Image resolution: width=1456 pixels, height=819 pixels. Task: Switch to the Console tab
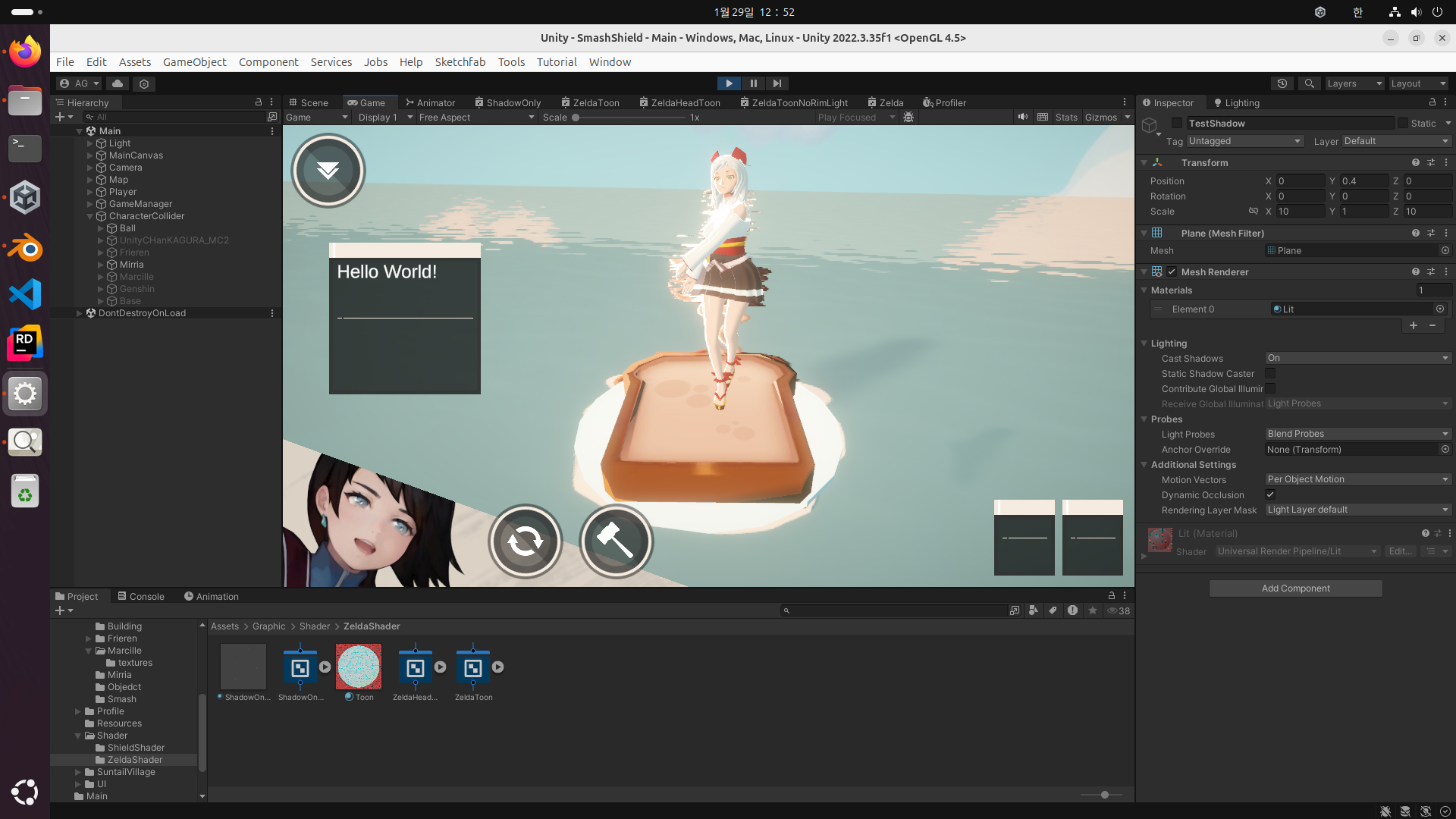point(141,596)
